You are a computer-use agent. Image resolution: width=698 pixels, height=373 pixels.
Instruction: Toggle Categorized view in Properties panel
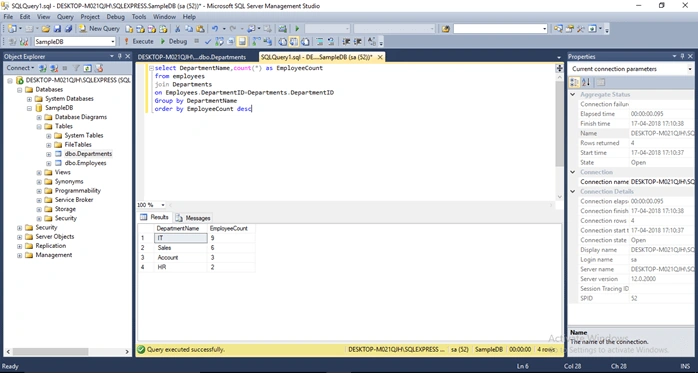click(575, 82)
